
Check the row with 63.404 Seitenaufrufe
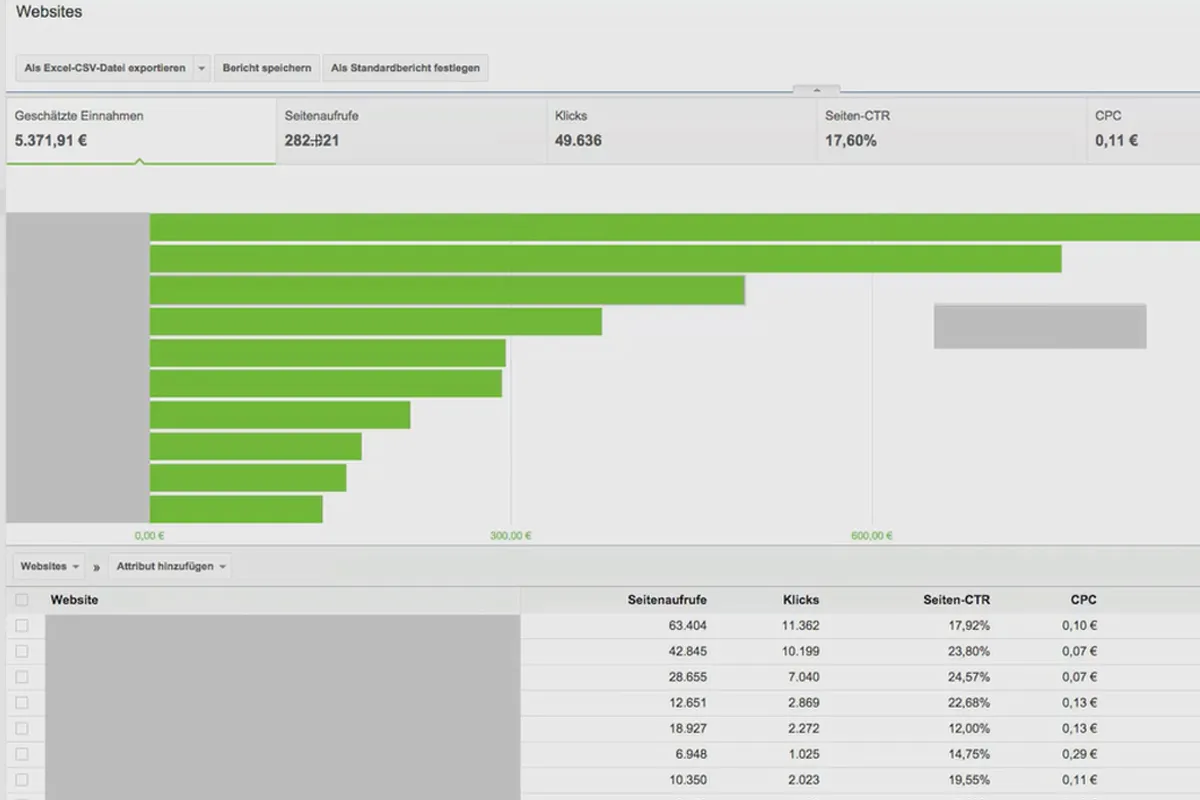(22, 626)
